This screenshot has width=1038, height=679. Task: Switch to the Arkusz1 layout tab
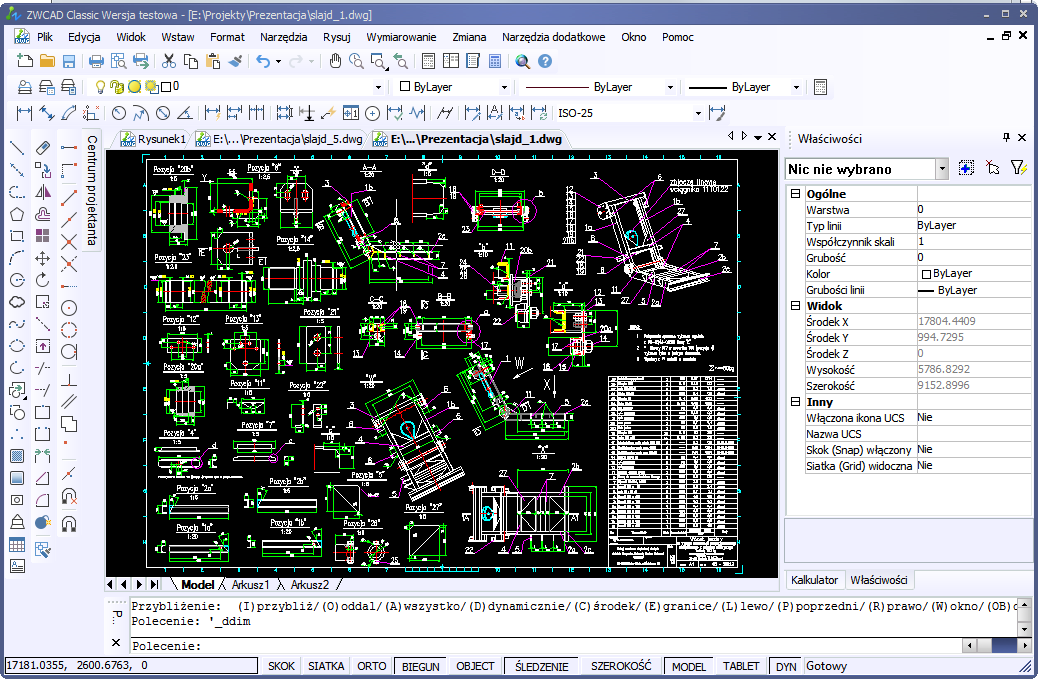pos(251,584)
